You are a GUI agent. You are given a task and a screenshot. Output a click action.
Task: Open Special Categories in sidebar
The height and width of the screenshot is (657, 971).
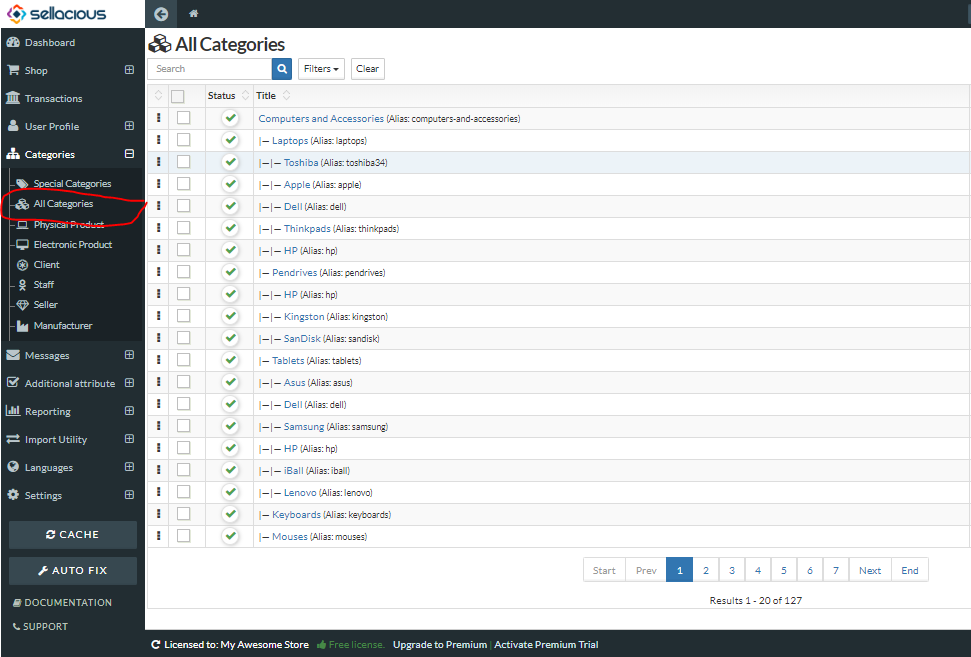pos(72,183)
